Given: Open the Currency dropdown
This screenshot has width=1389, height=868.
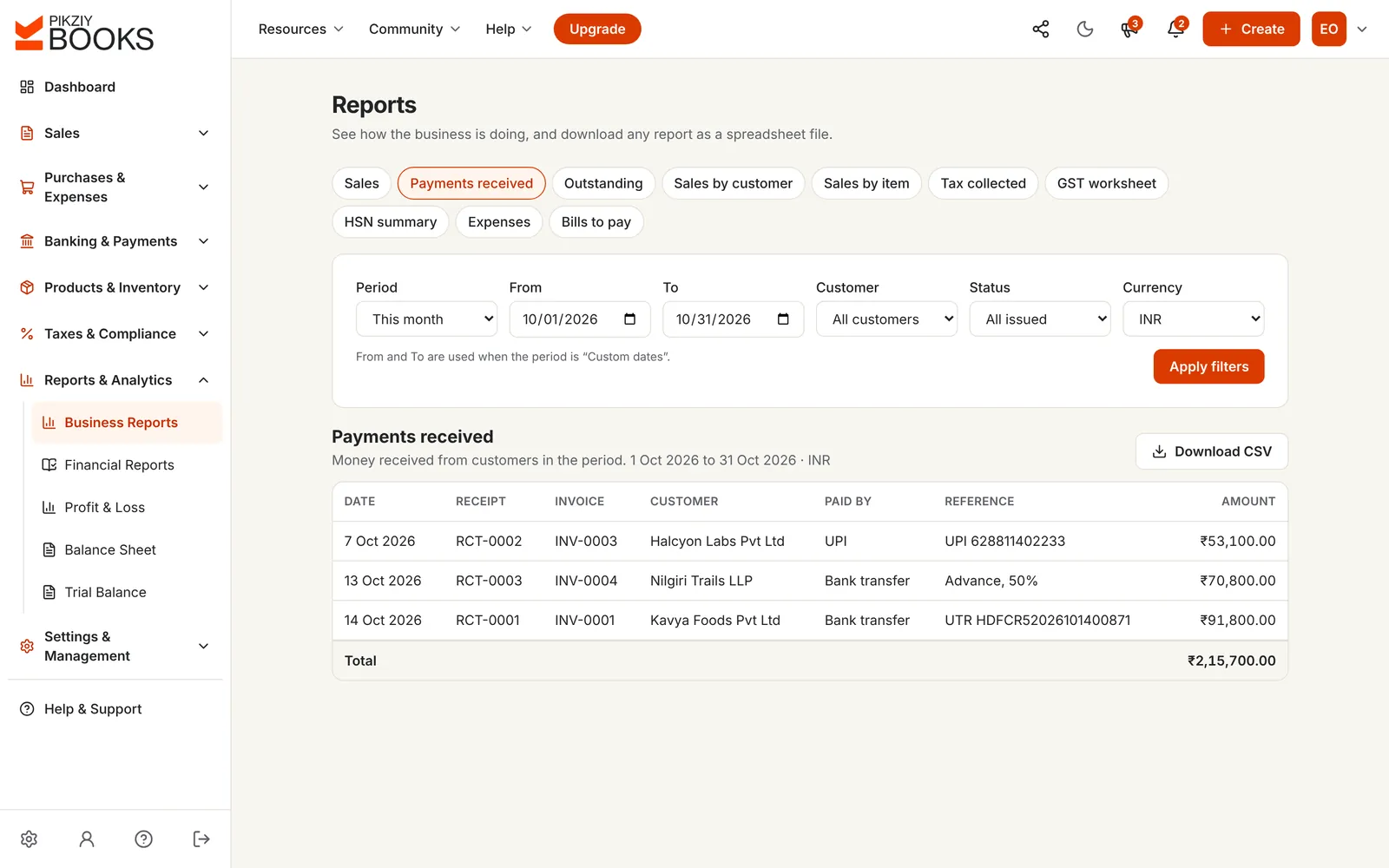Looking at the screenshot, I should (x=1193, y=319).
